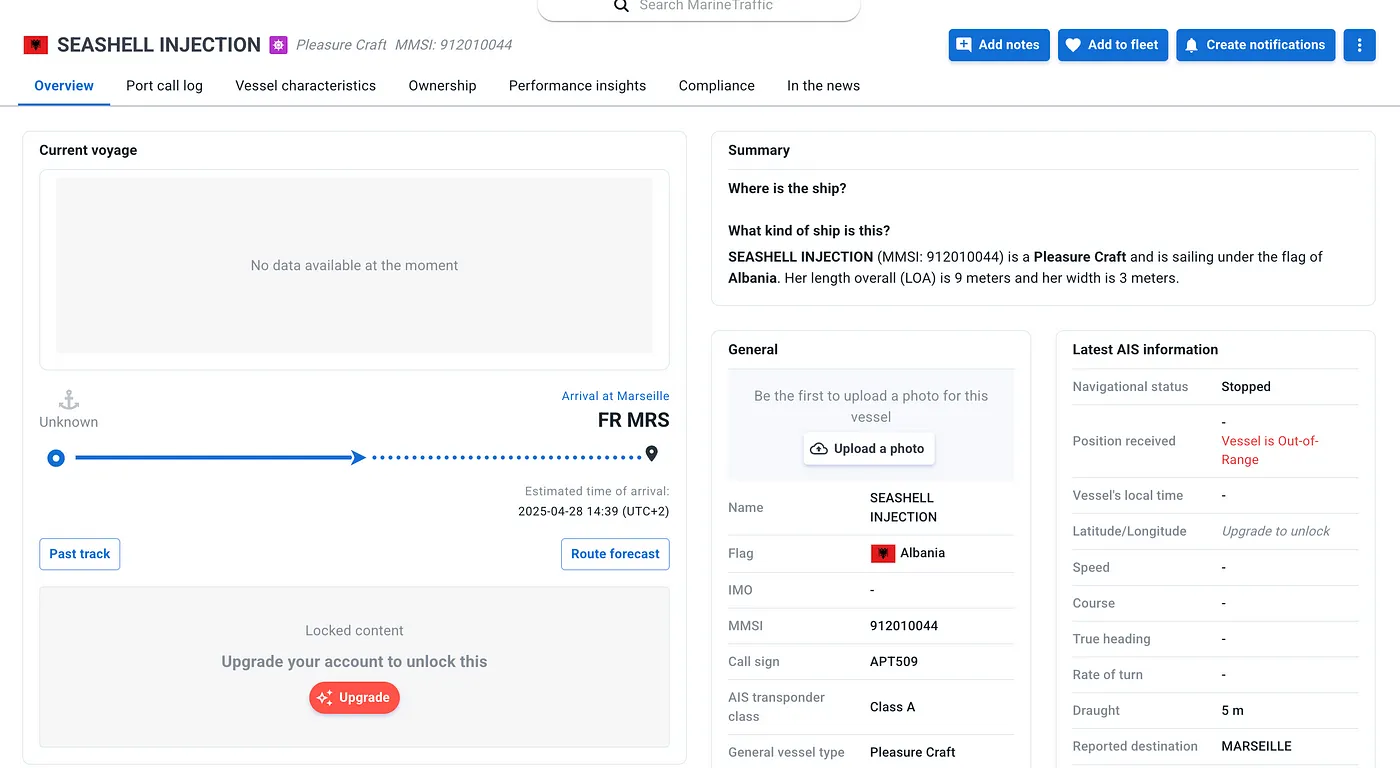The height and width of the screenshot is (768, 1400).
Task: Open the three-dot more options menu
Action: point(1359,45)
